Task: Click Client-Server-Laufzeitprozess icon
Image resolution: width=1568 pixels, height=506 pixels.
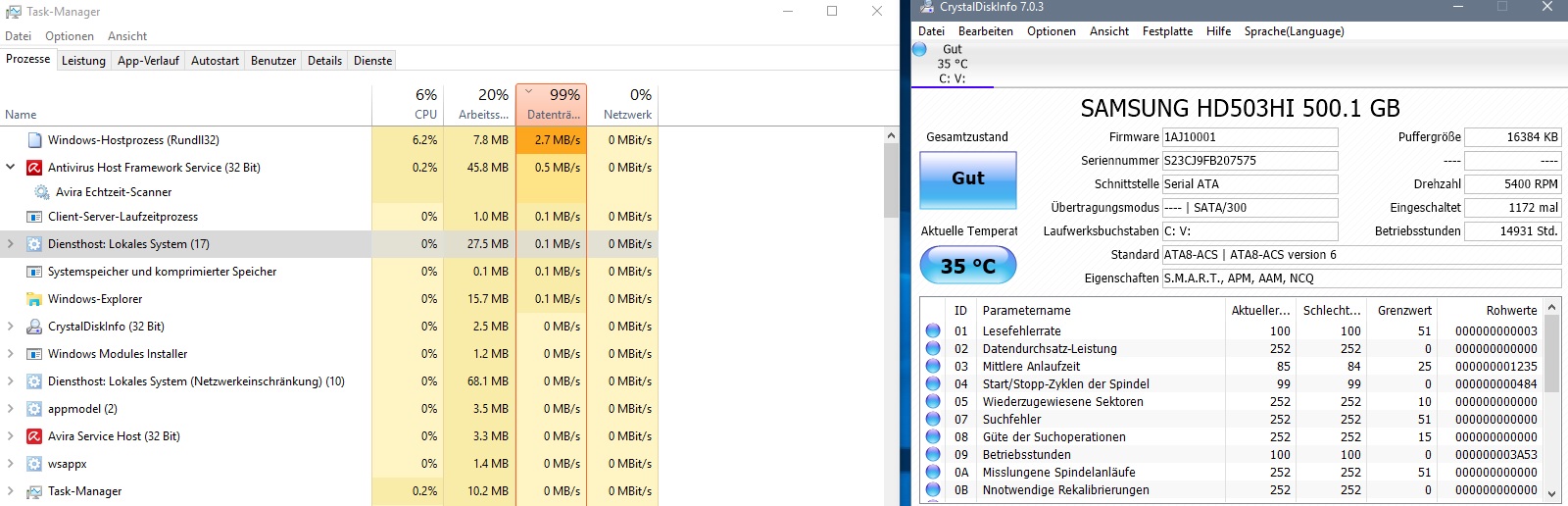Action: click(x=35, y=217)
